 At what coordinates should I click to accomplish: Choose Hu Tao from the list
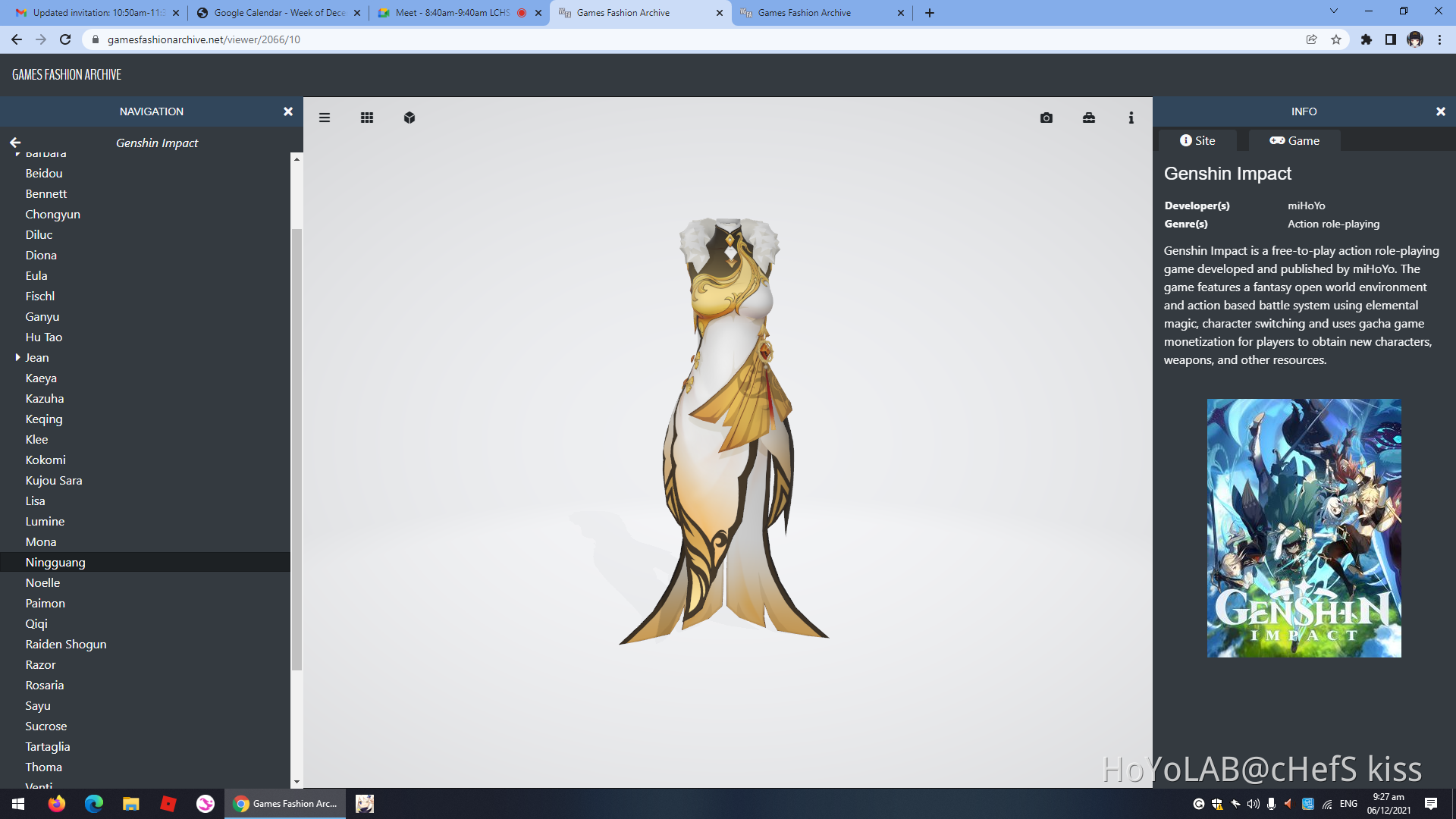click(44, 337)
